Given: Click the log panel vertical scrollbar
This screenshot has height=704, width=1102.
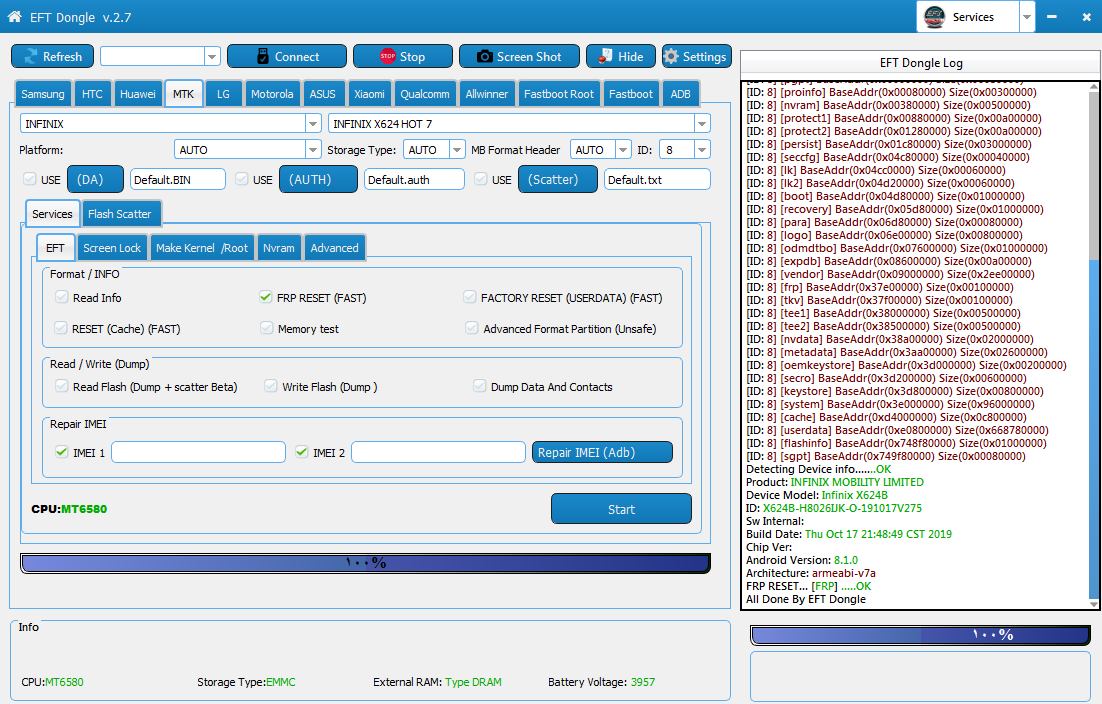Looking at the screenshot, I should coord(1094,344).
